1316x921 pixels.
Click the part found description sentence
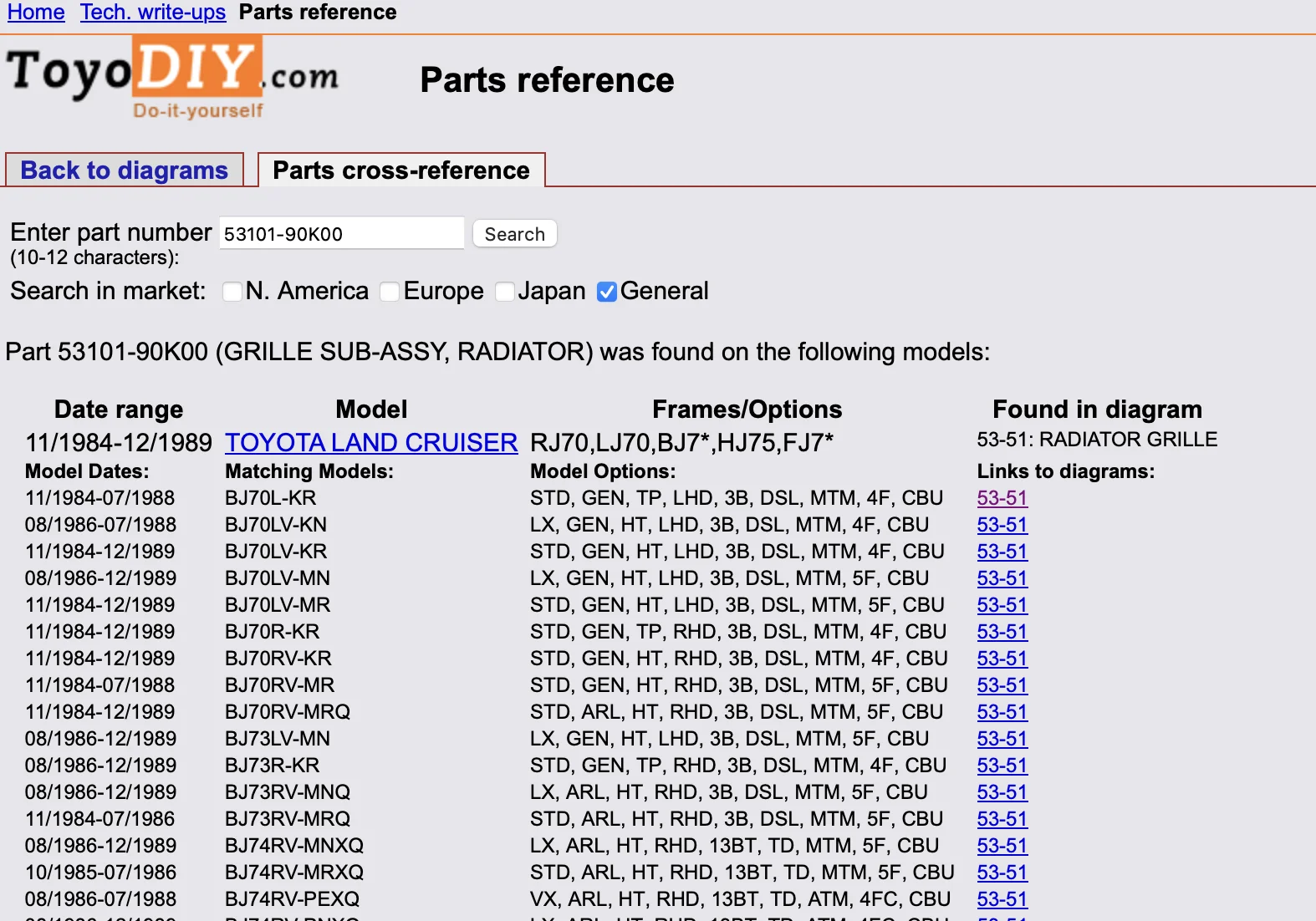pyautogui.click(x=497, y=352)
